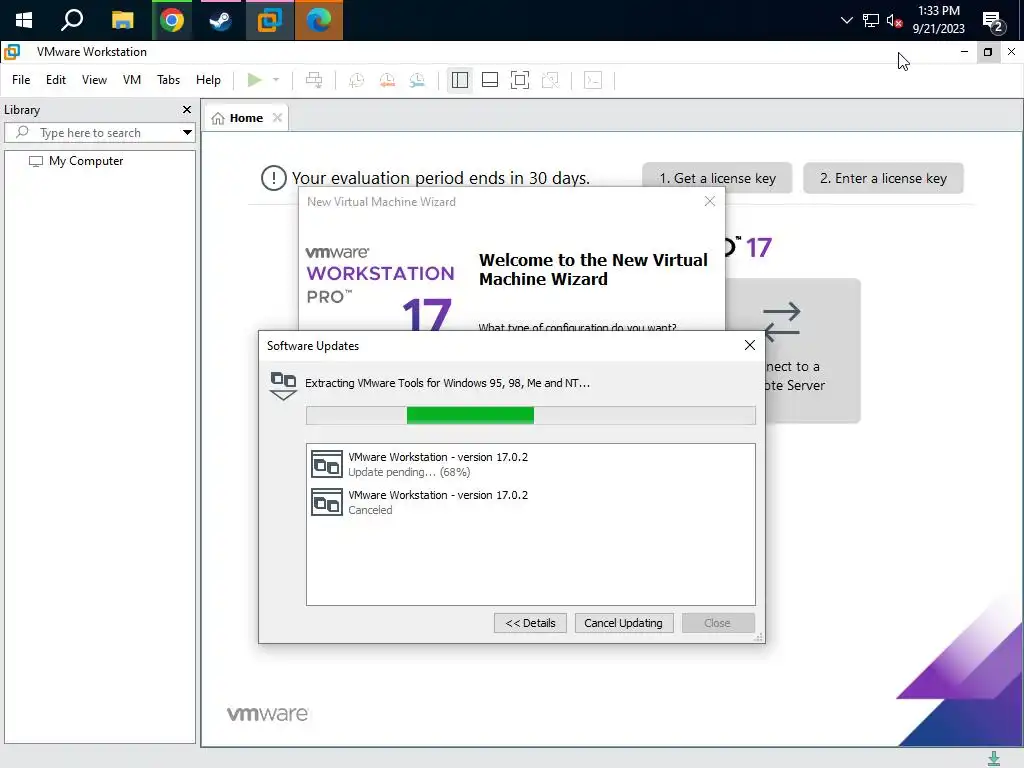1024x768 pixels.
Task: Open File Explorer from the taskbar
Action: tap(122, 20)
